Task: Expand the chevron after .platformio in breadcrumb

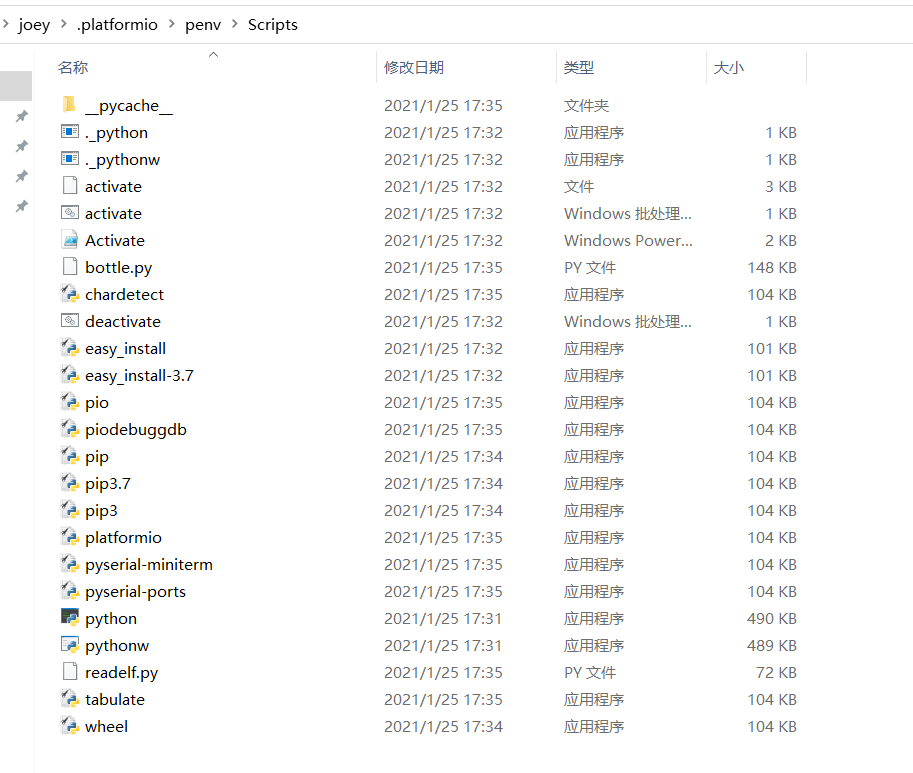Action: [172, 24]
